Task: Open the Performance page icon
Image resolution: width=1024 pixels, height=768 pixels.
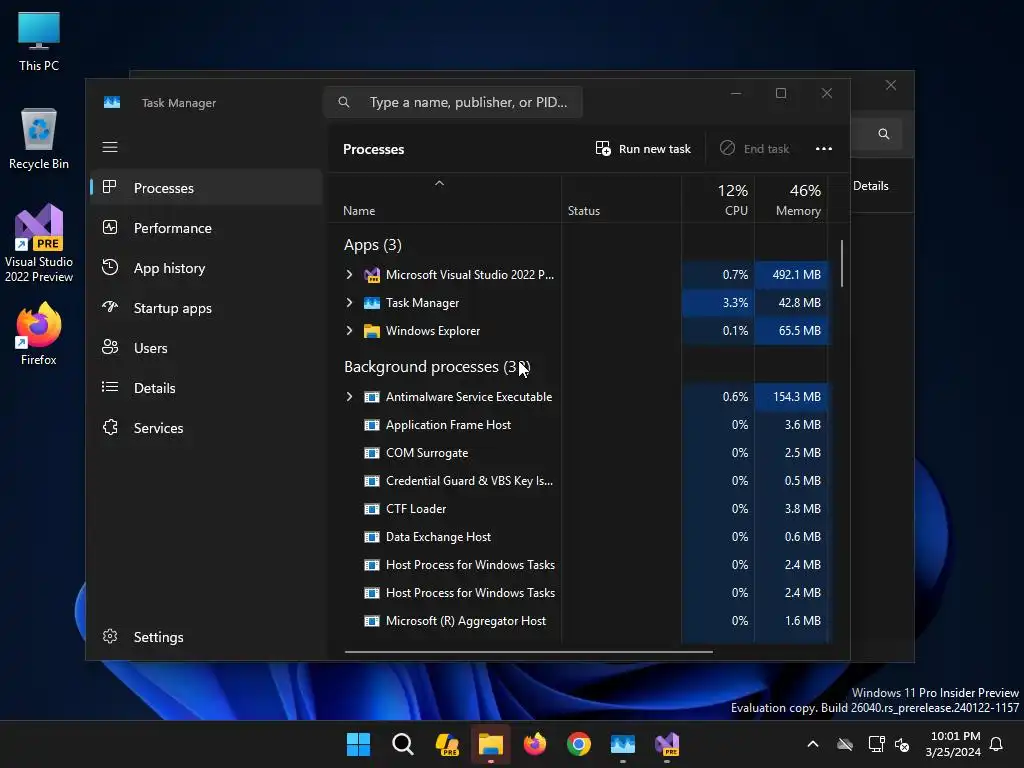Action: 110,227
